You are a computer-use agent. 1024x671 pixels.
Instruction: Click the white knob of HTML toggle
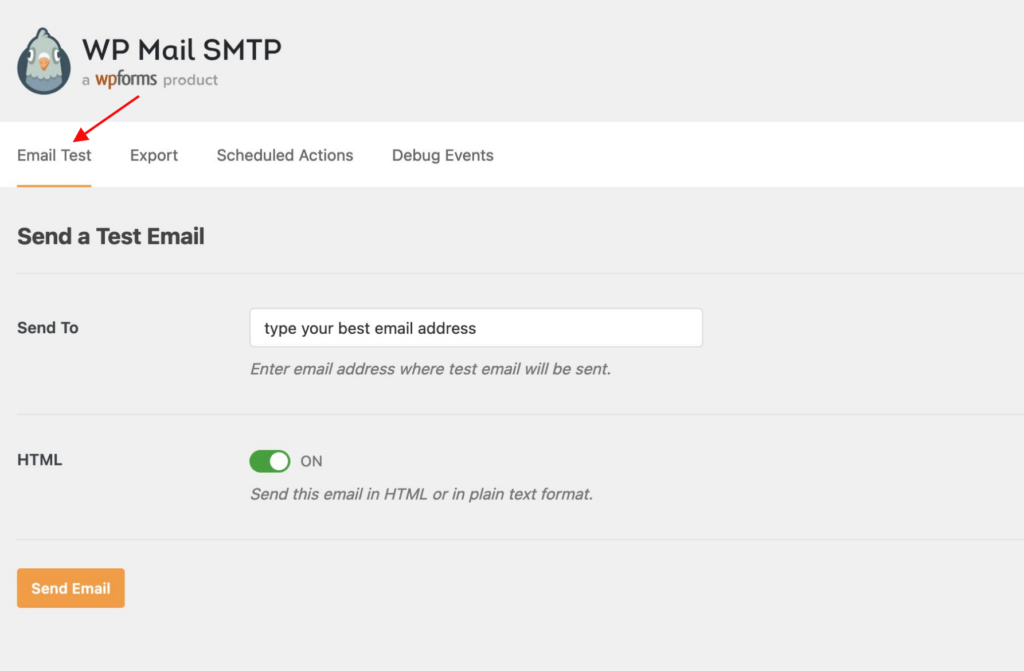coord(279,461)
